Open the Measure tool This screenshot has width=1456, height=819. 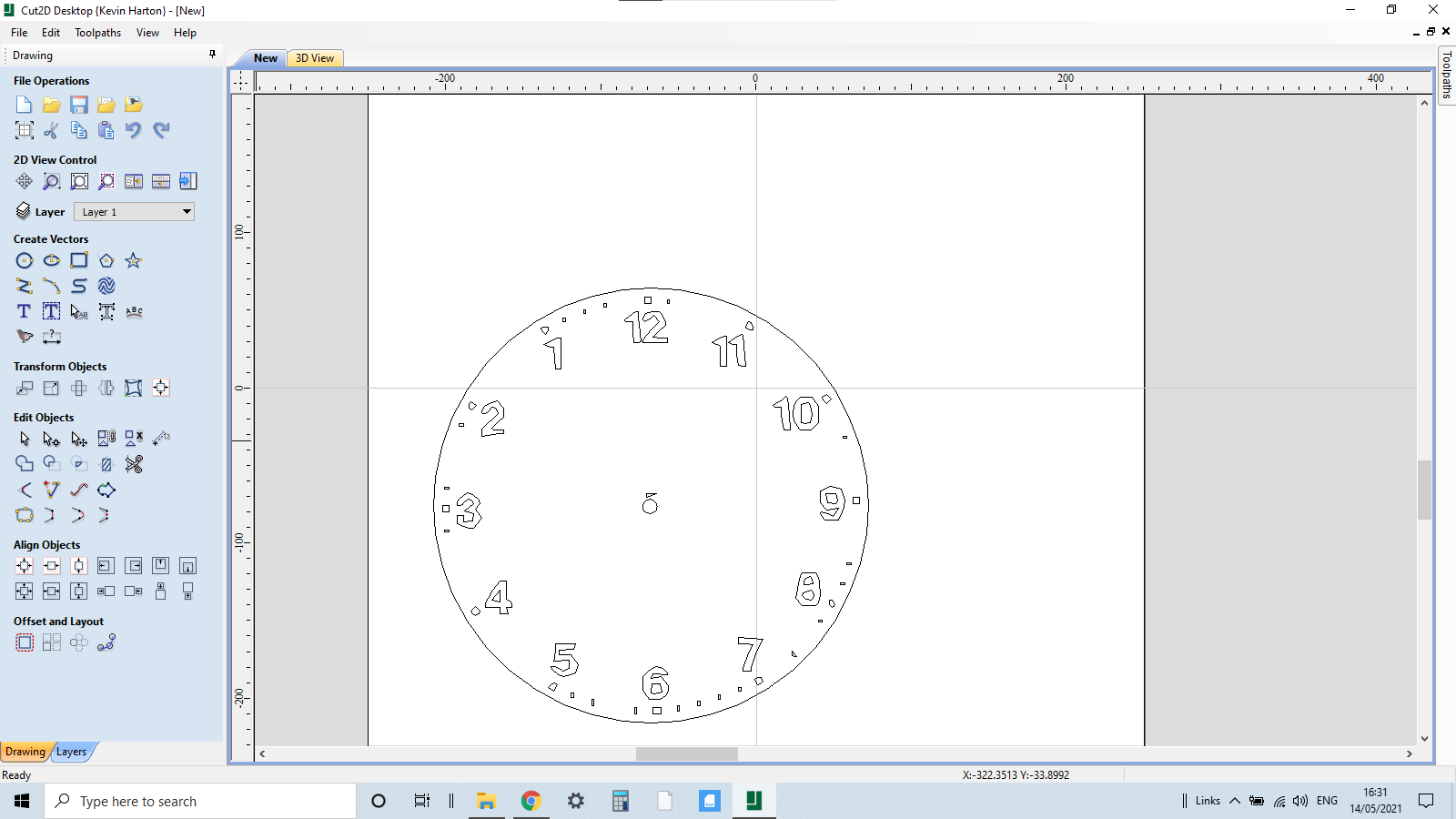[x=52, y=337]
